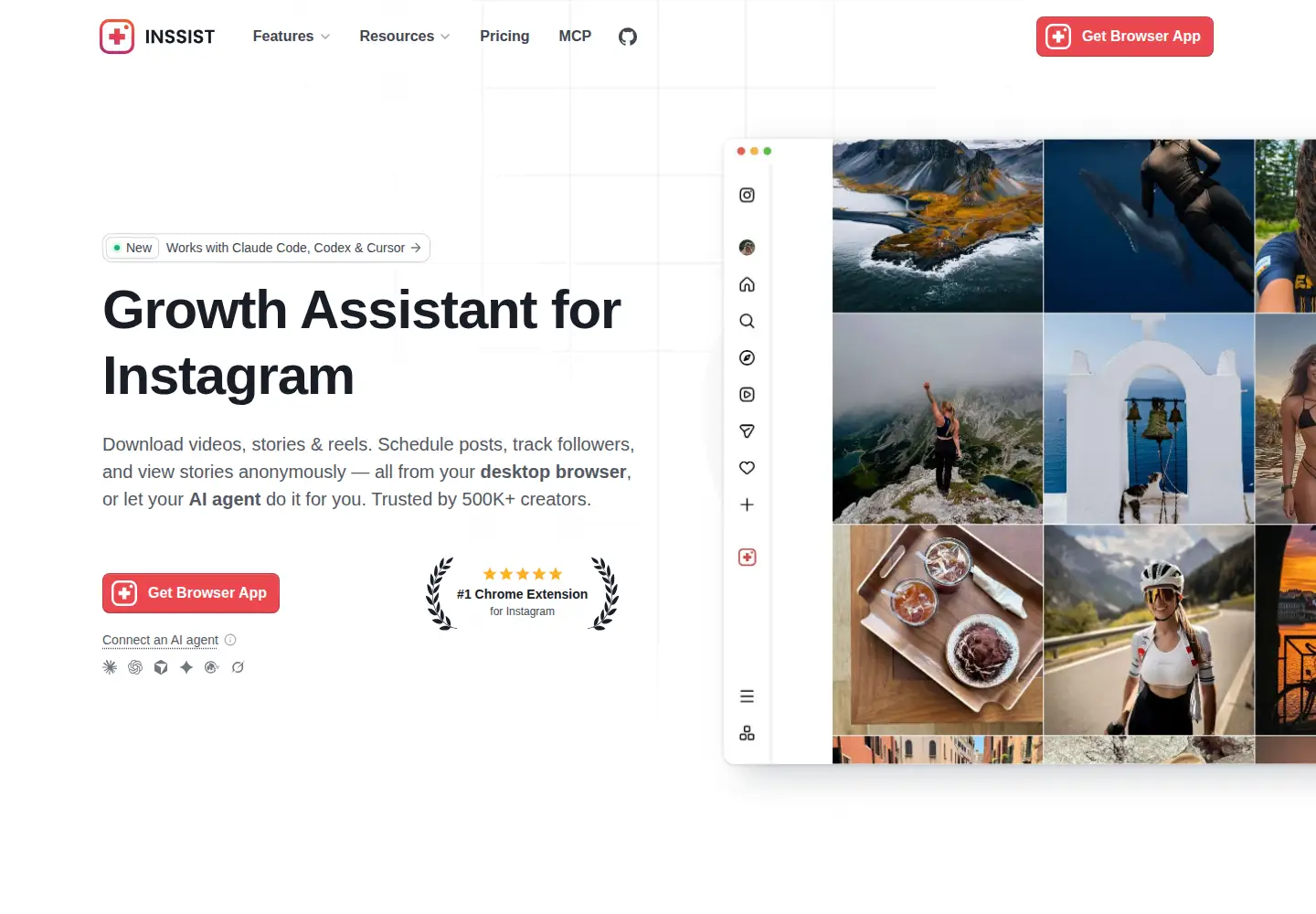The height and width of the screenshot is (914, 1316).
Task: Open the Connect an AI agent link
Action: [160, 640]
